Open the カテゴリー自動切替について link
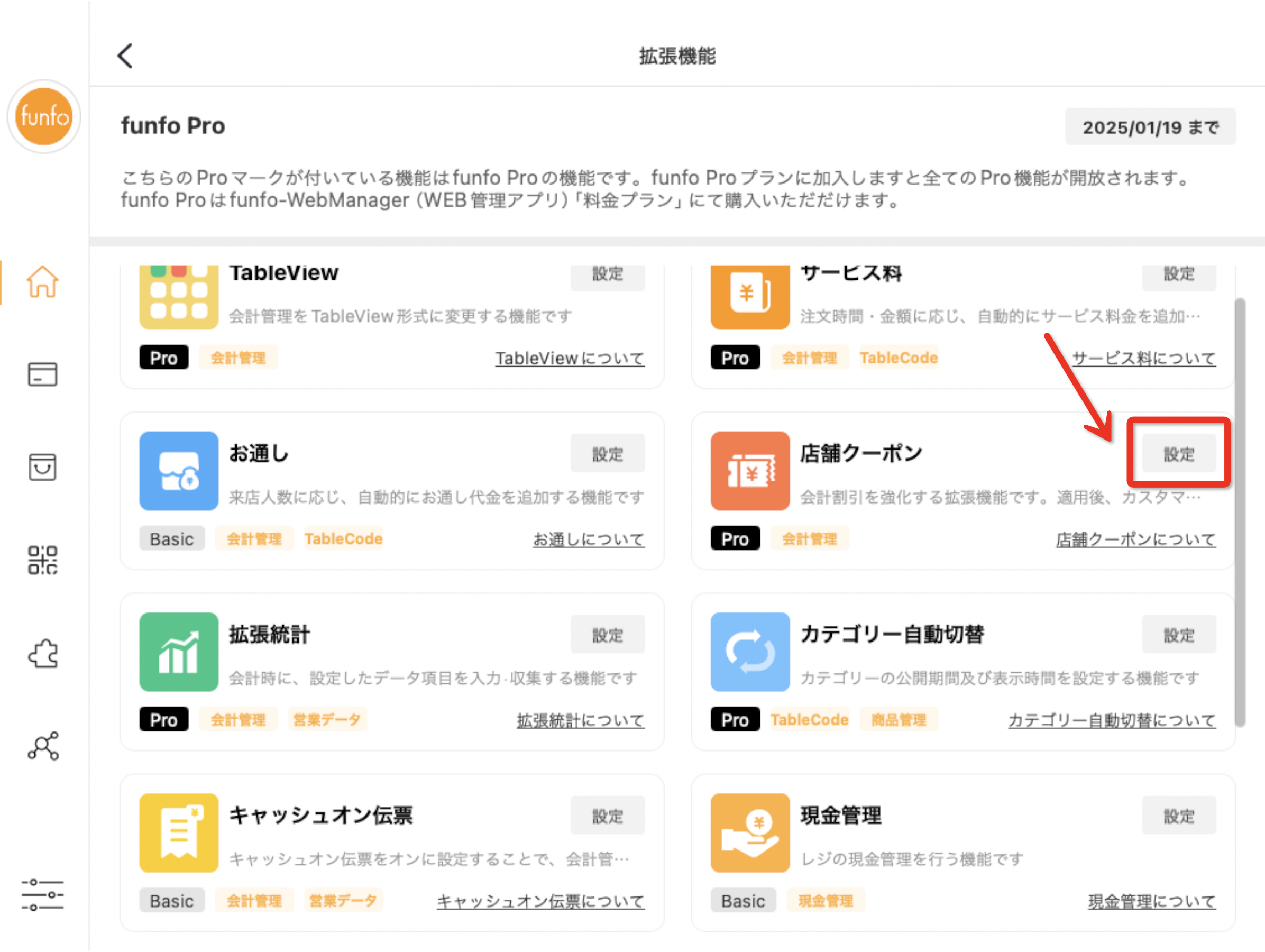This screenshot has height=952, width=1265. 1112,720
